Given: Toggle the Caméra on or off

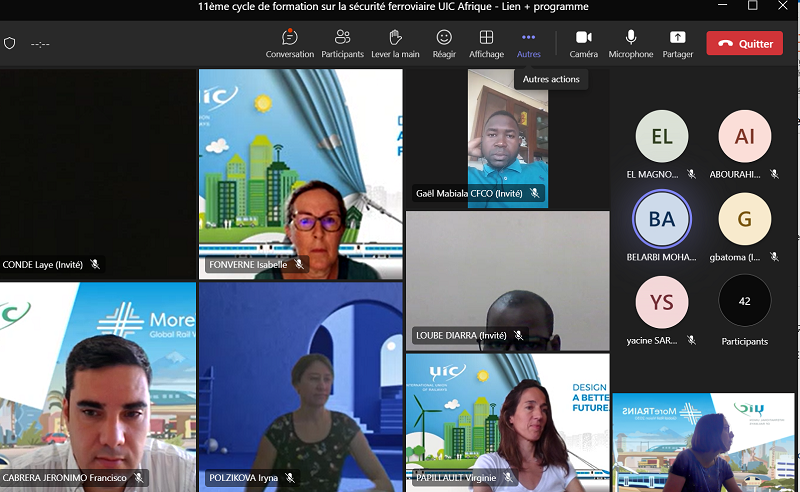Looking at the screenshot, I should [x=583, y=44].
